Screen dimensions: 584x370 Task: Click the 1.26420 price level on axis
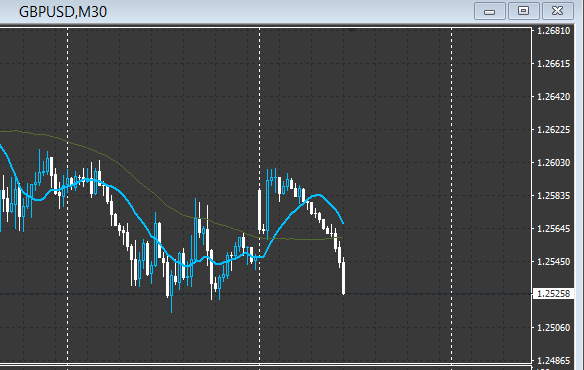click(x=553, y=97)
